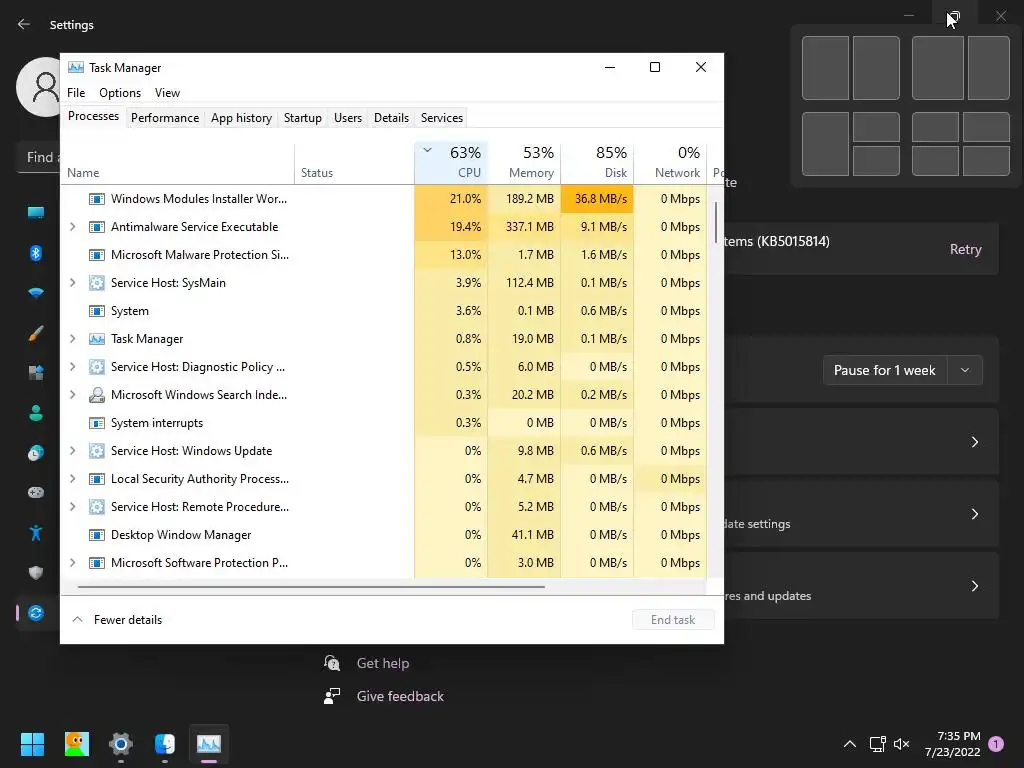This screenshot has height=768, width=1024.
Task: Open Personalization brush icon in Settings sidebar
Action: [36, 333]
